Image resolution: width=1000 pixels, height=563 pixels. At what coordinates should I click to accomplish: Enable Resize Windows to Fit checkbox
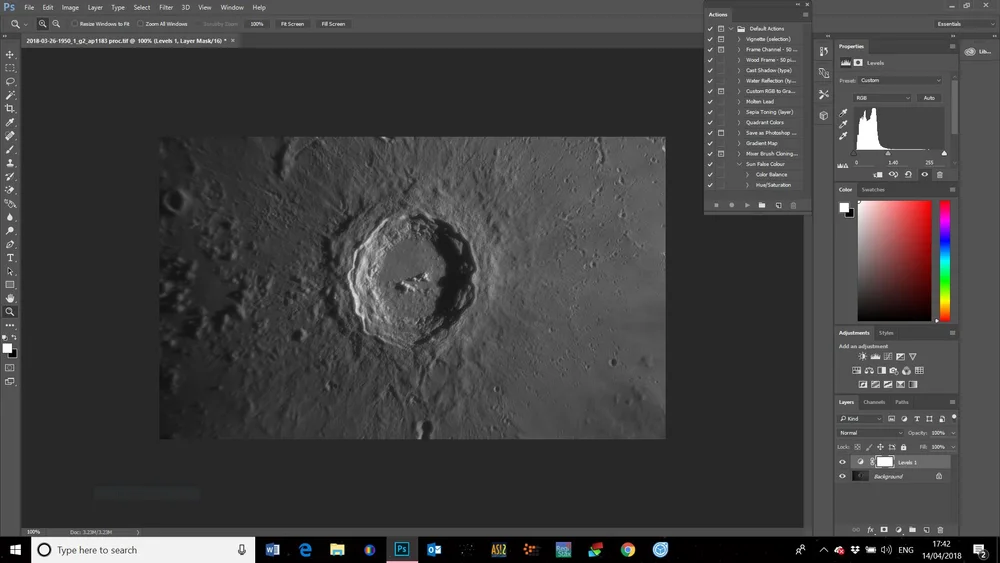75,24
